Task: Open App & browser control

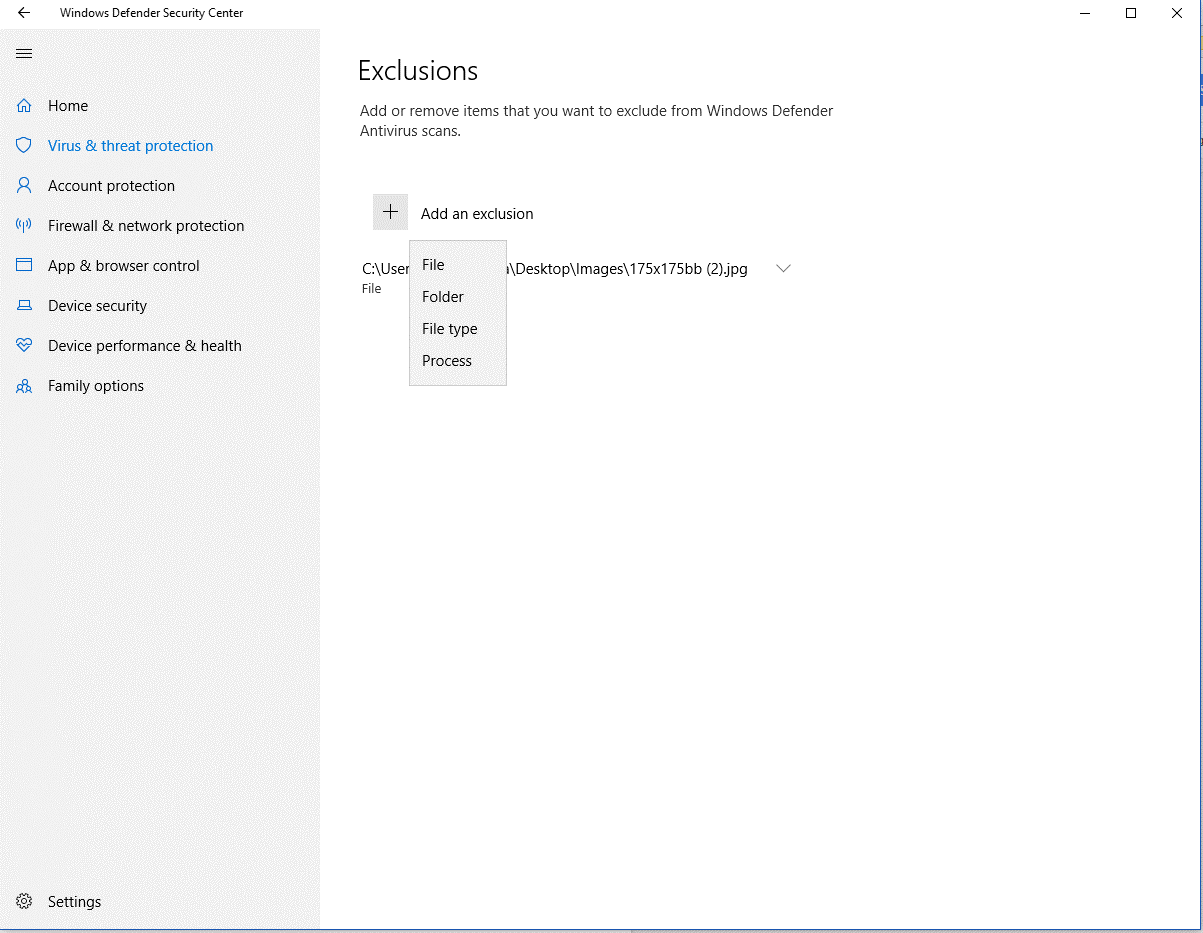Action: (x=124, y=265)
